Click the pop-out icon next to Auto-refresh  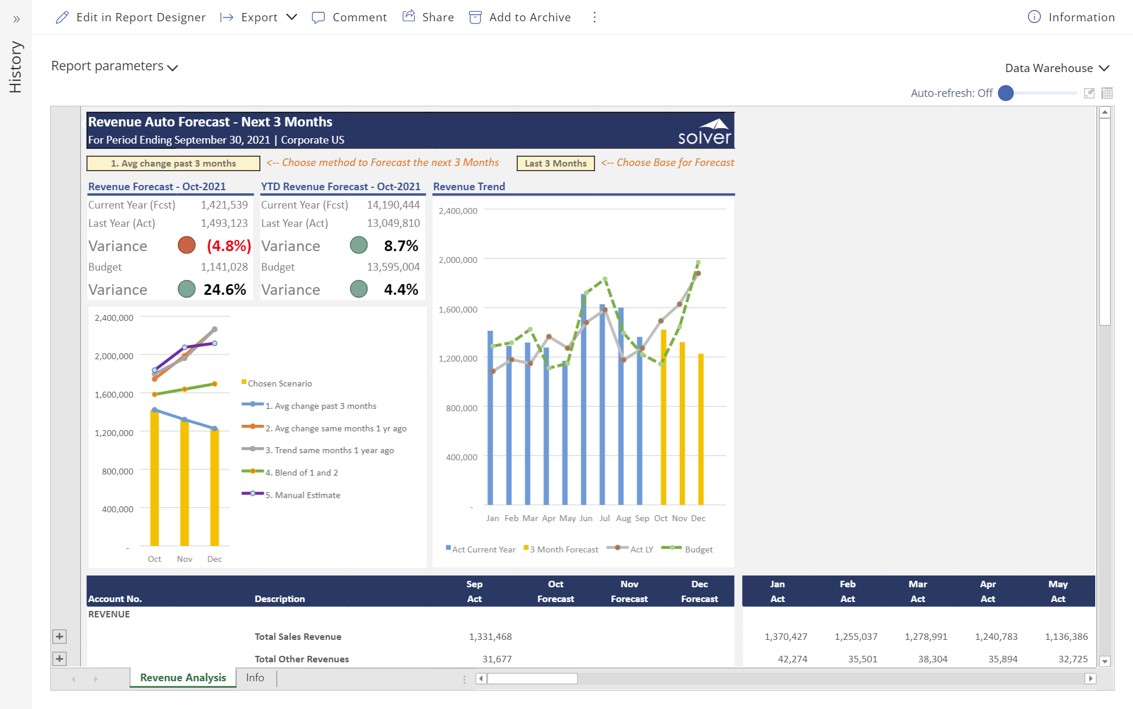1089,93
